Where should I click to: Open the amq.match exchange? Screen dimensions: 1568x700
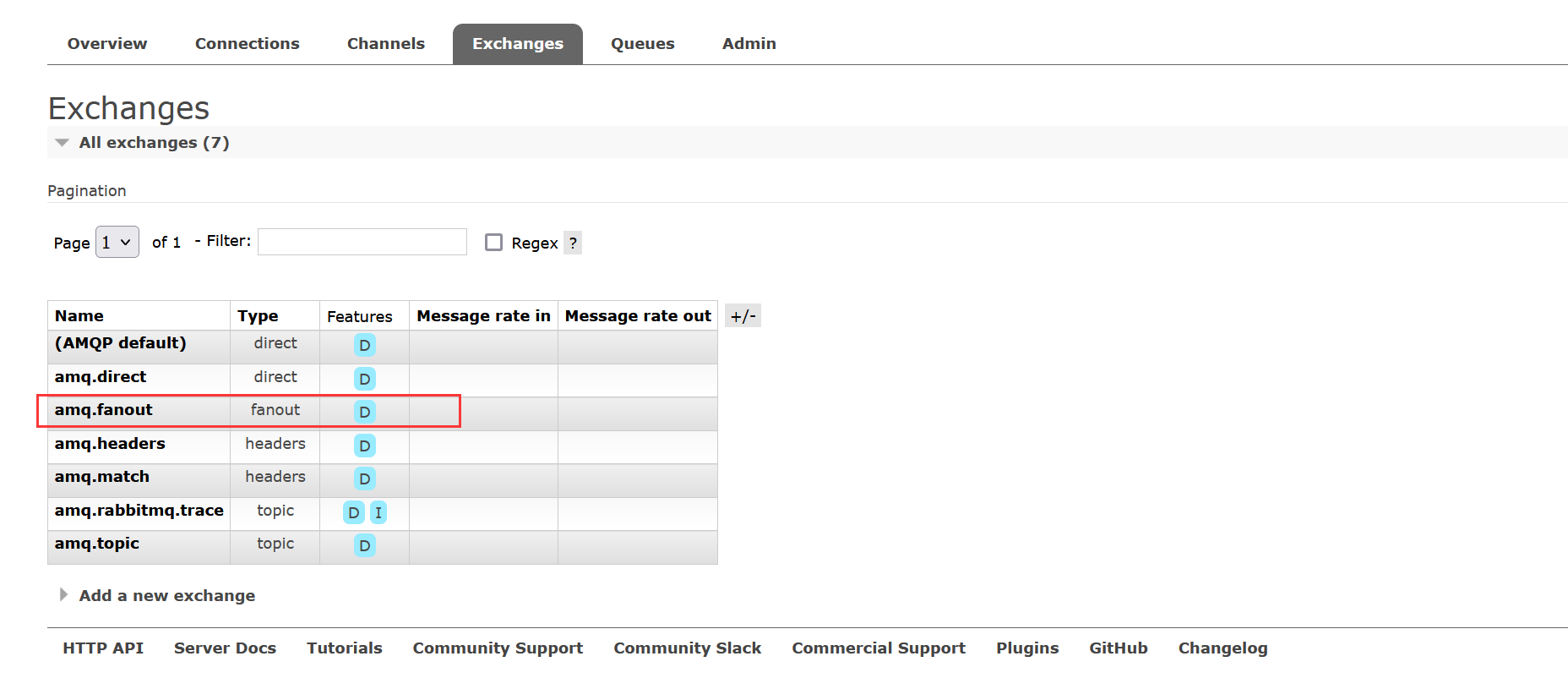tap(102, 477)
